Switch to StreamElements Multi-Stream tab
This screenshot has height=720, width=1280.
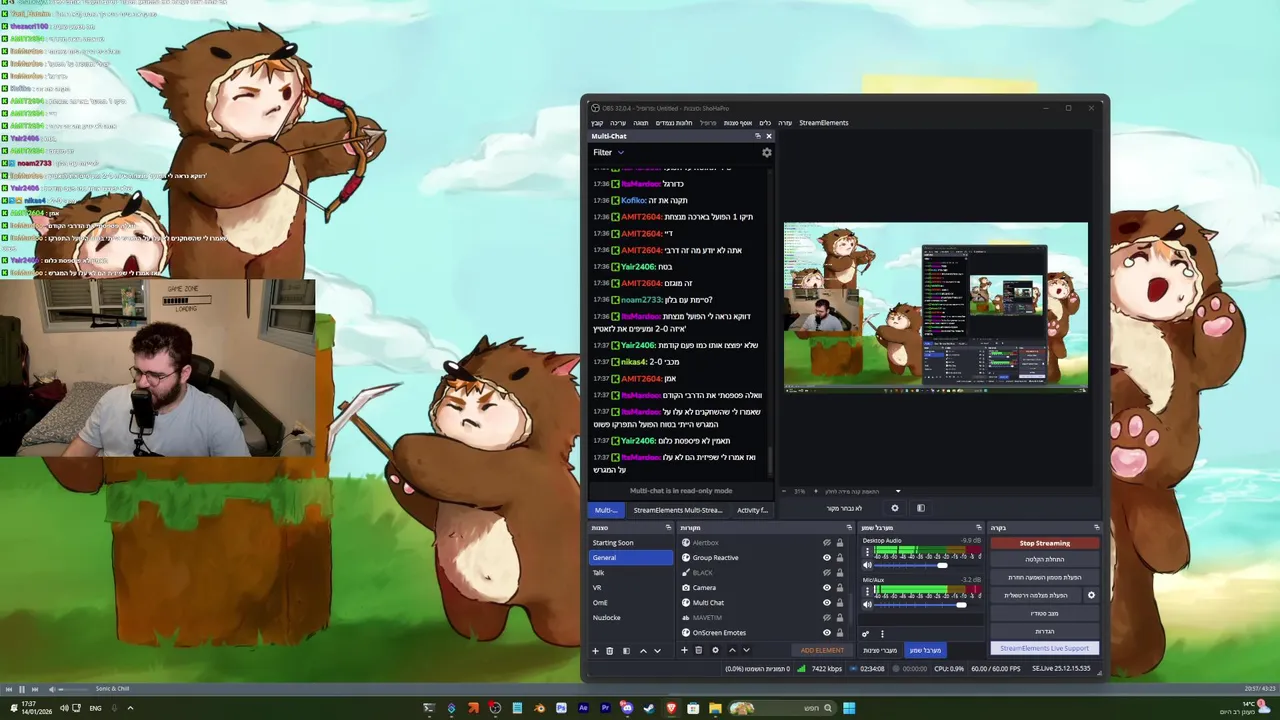(677, 510)
